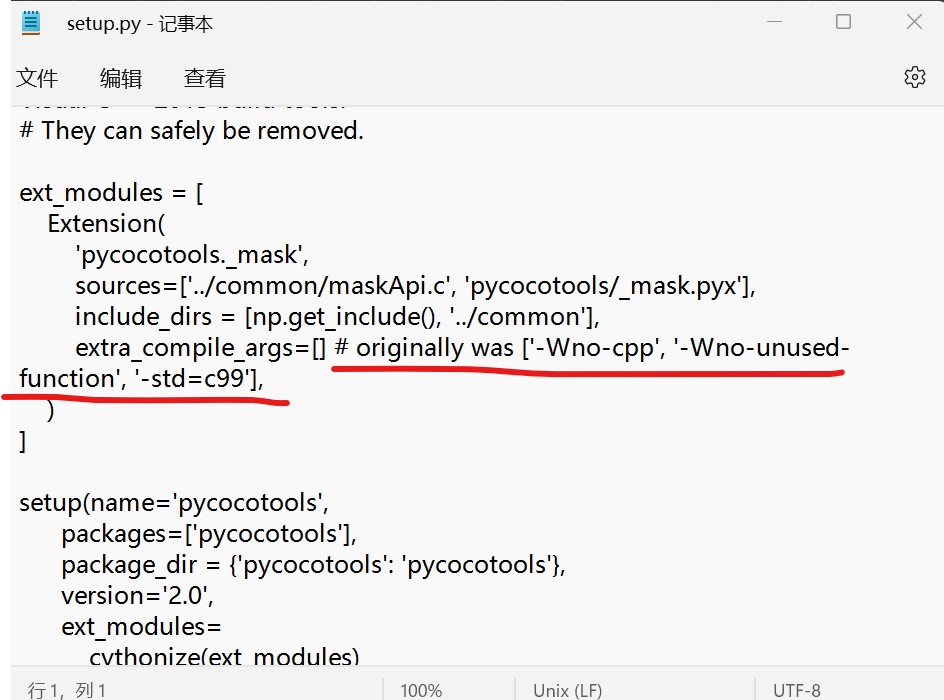Open the 文件 menu
This screenshot has width=944, height=700.
point(37,78)
